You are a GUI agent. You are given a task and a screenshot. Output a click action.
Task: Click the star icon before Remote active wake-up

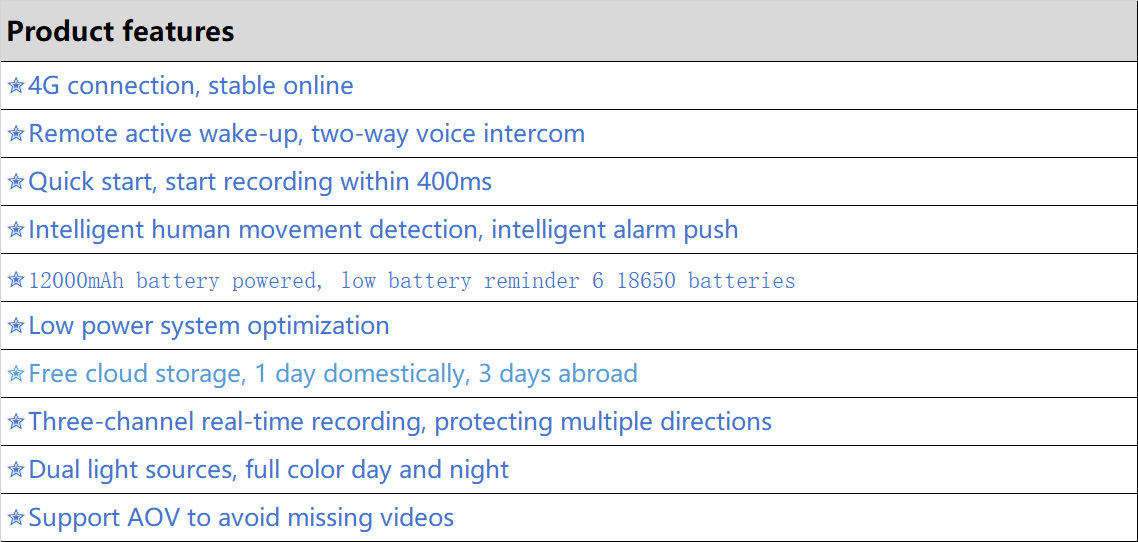[x=16, y=134]
